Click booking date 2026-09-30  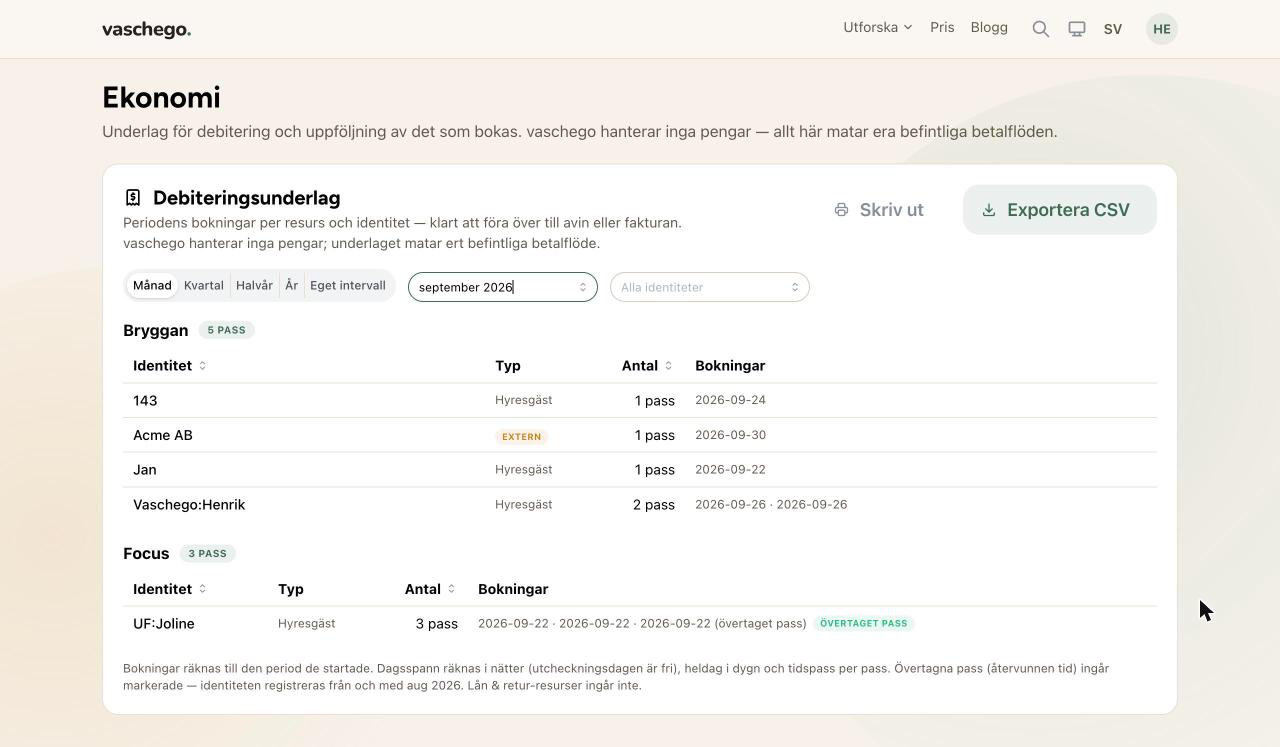tap(730, 435)
